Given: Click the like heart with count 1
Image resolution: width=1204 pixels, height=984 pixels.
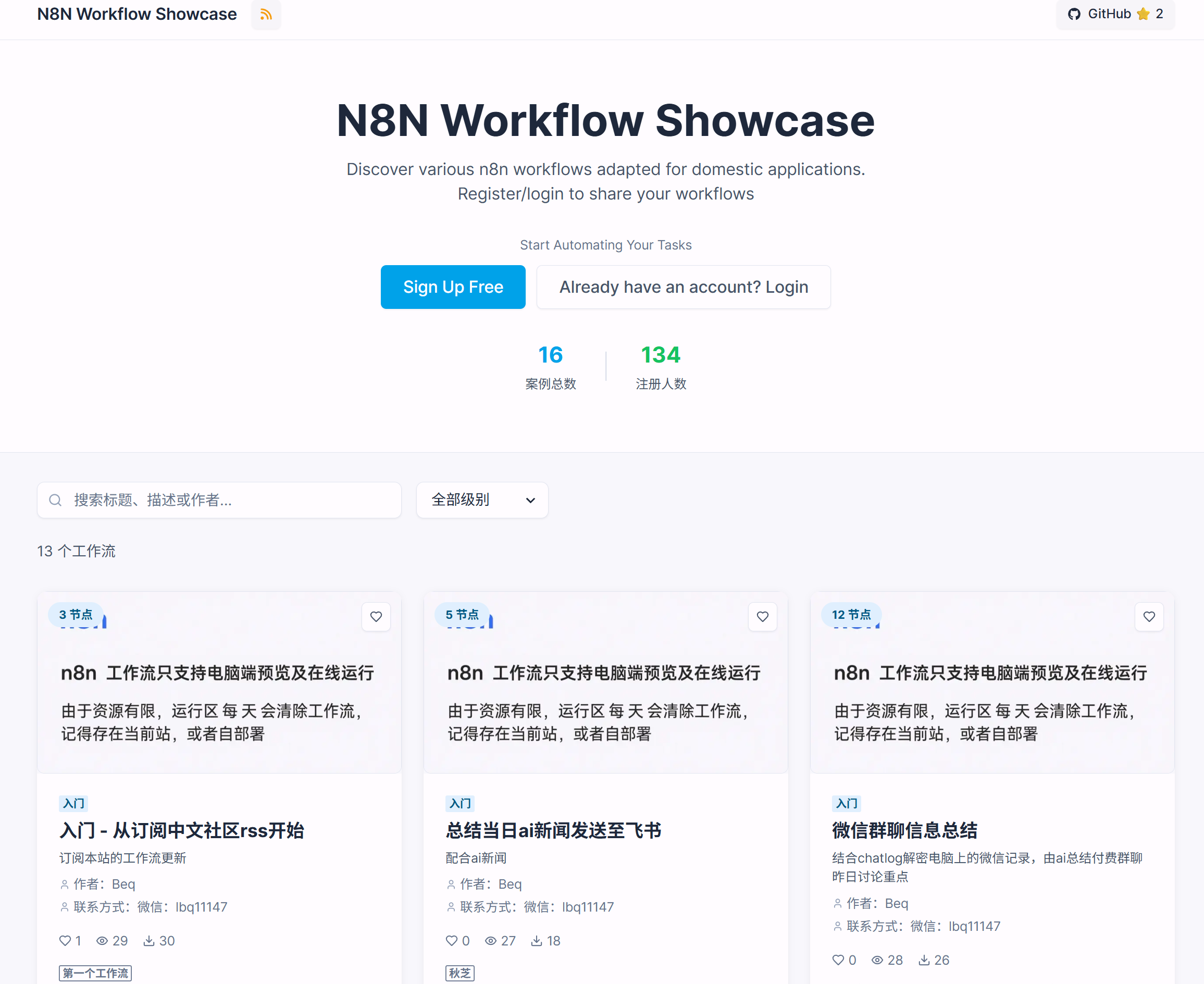Looking at the screenshot, I should tap(65, 941).
